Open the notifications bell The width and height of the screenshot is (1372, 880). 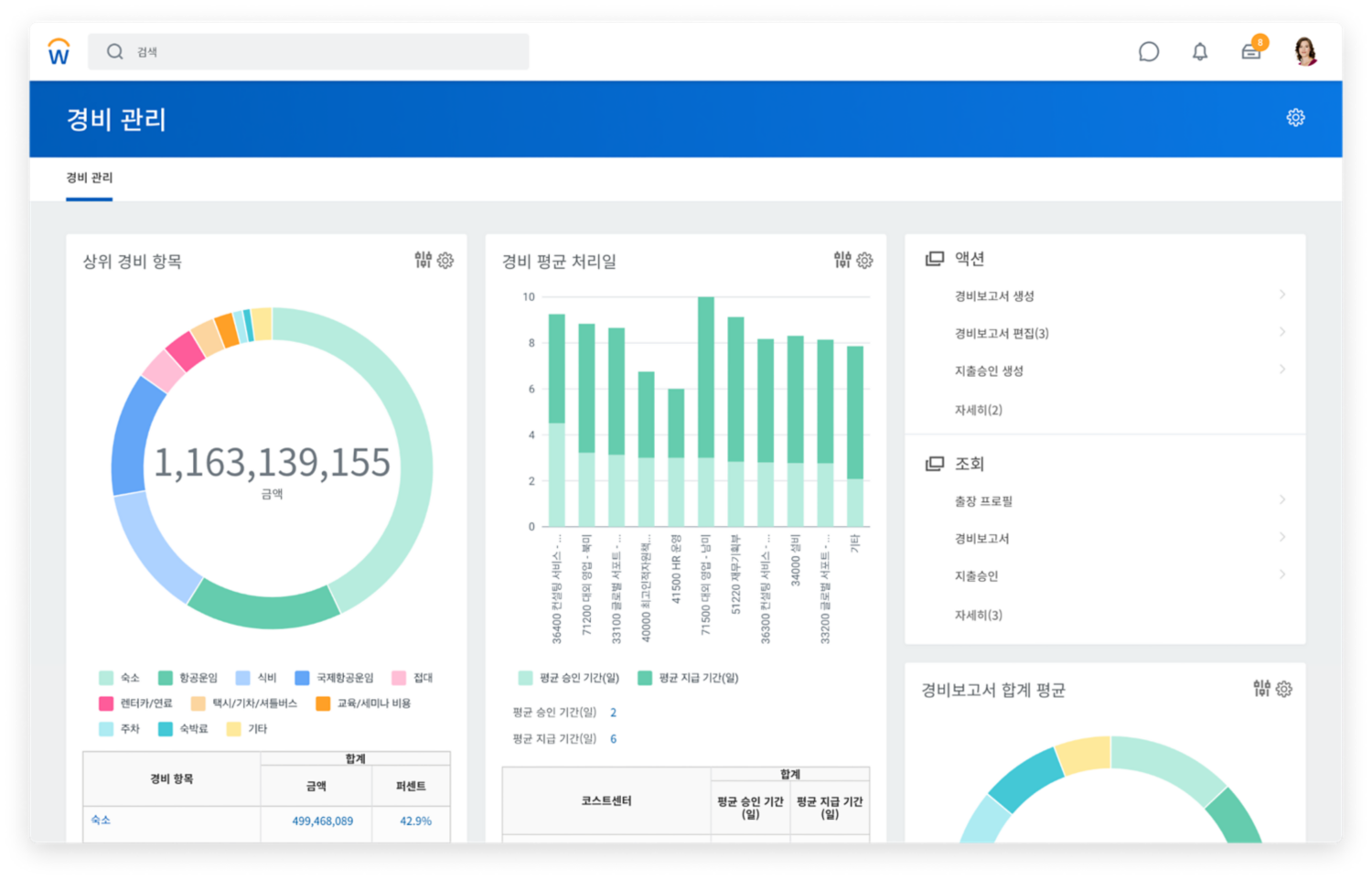(x=1200, y=52)
